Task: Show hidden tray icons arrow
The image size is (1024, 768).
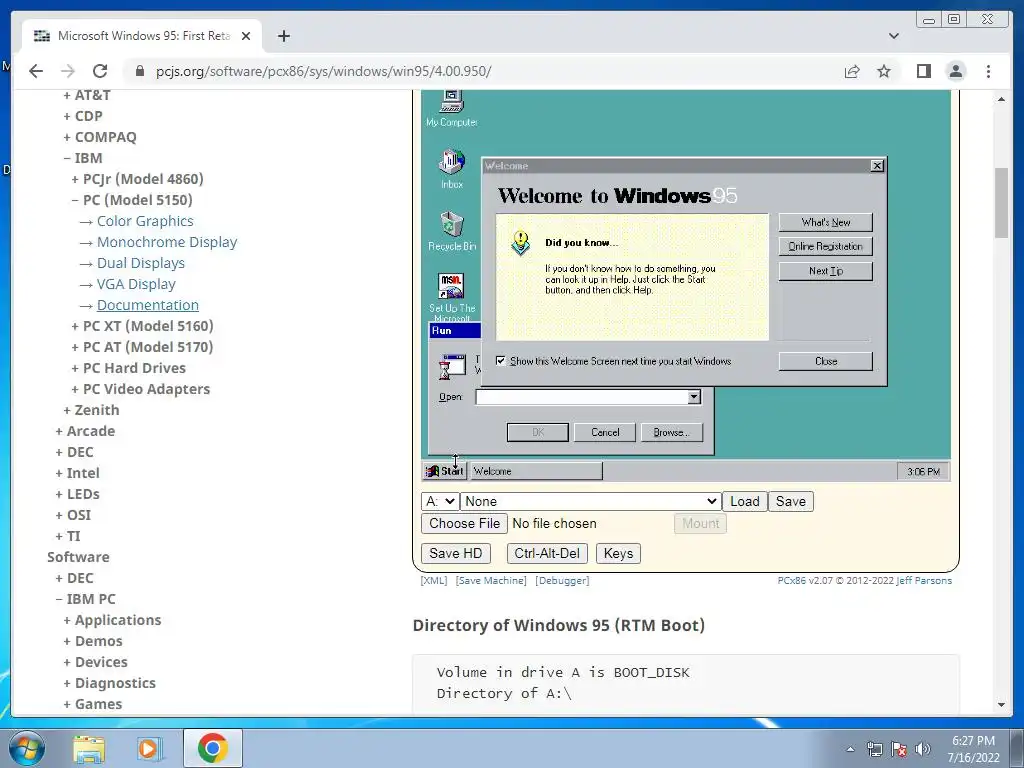Action: [x=850, y=749]
